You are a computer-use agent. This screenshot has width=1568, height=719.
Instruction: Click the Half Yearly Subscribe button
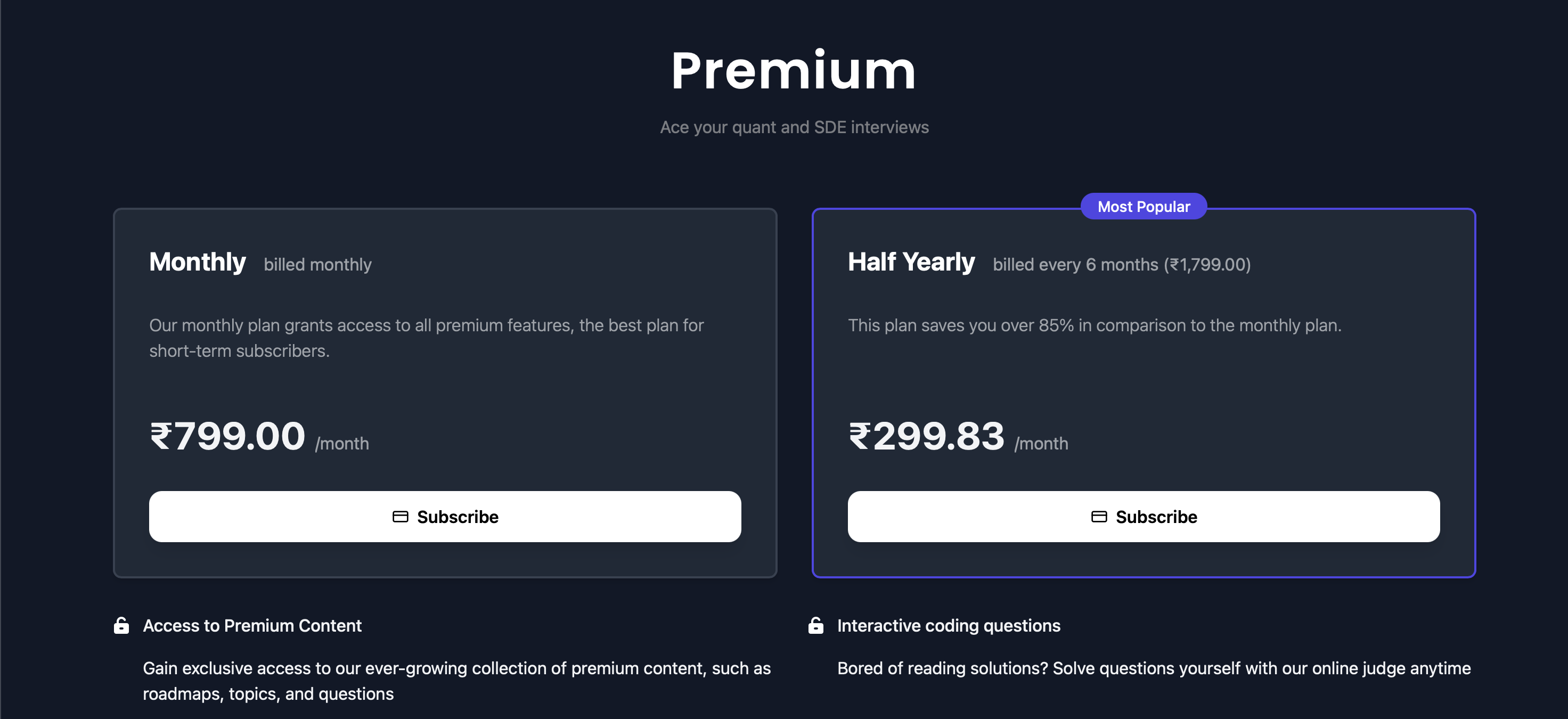coord(1143,516)
